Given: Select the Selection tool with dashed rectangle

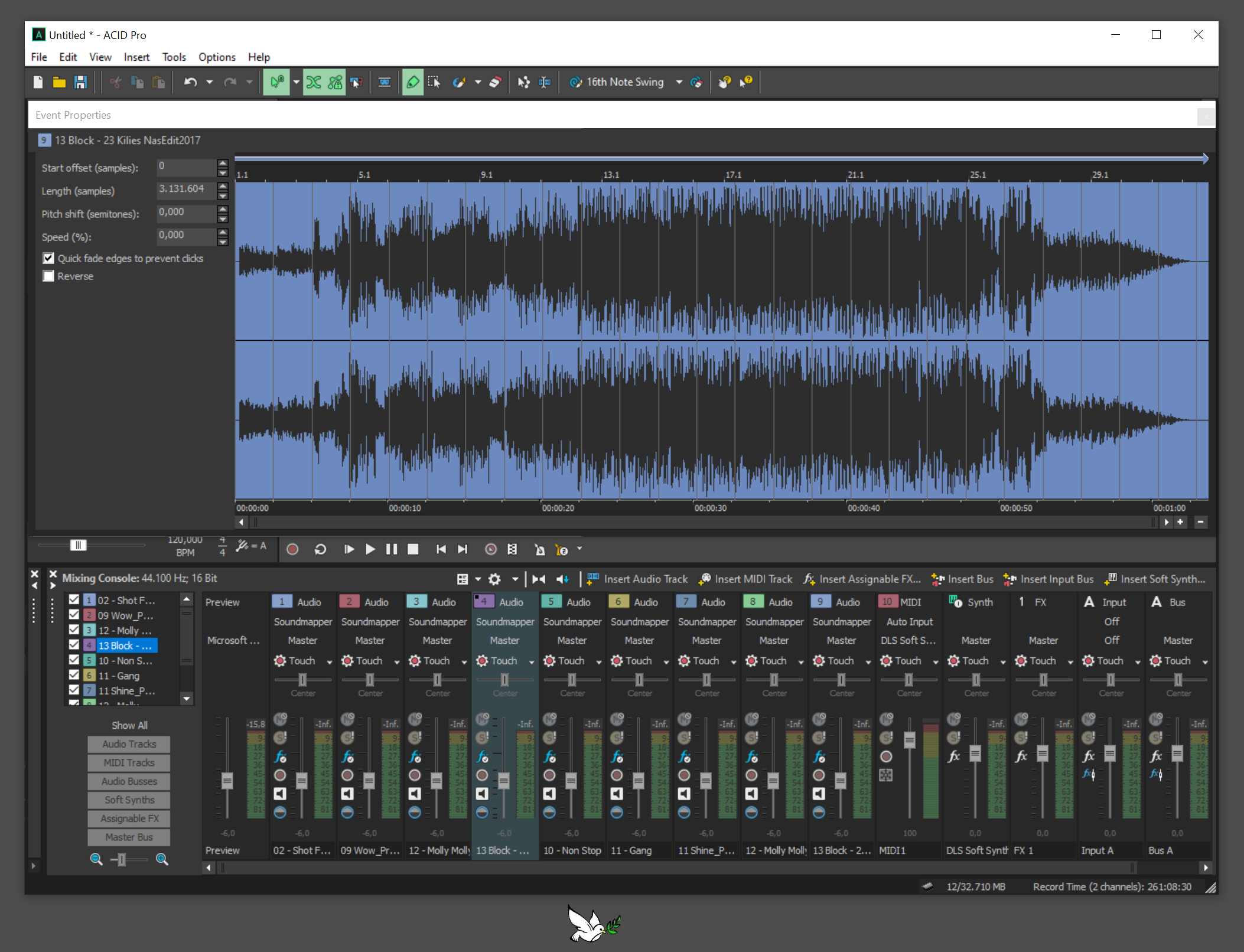Looking at the screenshot, I should coord(434,82).
